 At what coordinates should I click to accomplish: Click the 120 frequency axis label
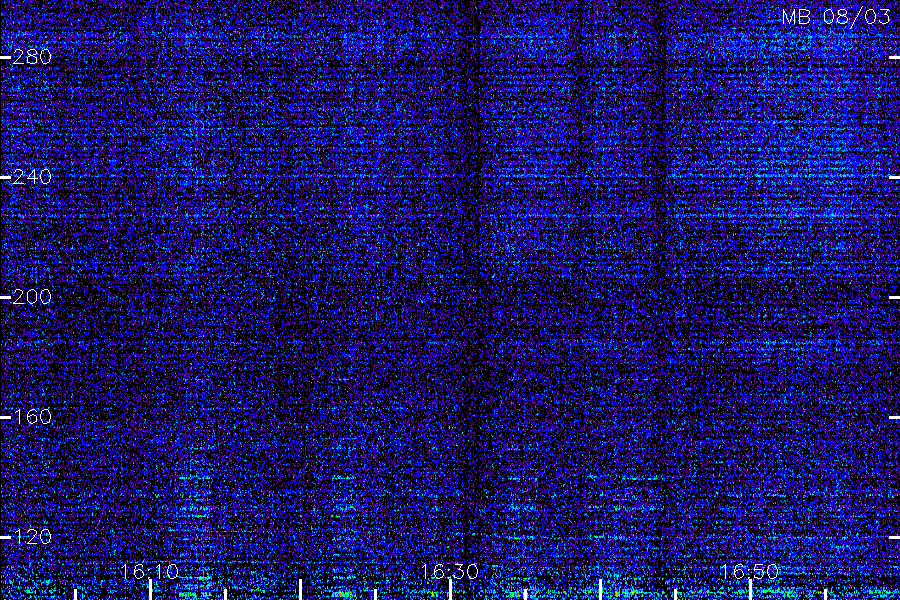(32, 537)
